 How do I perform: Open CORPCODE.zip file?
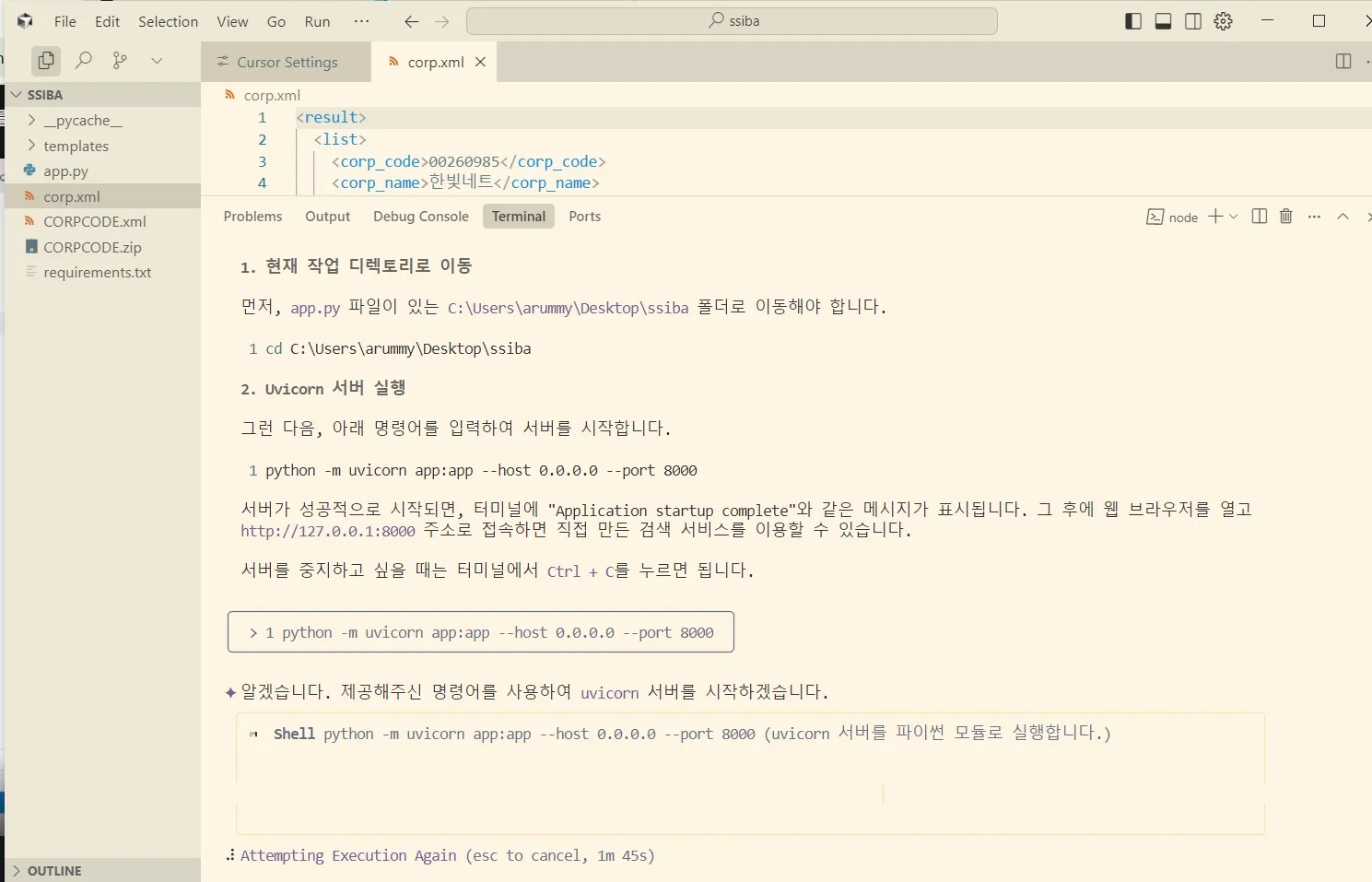101,247
